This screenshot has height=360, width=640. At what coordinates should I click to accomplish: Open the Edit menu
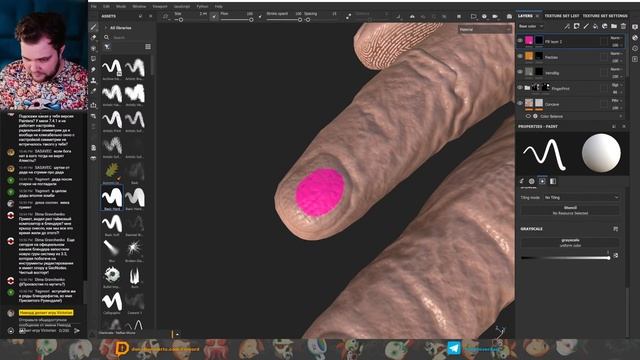pos(106,7)
